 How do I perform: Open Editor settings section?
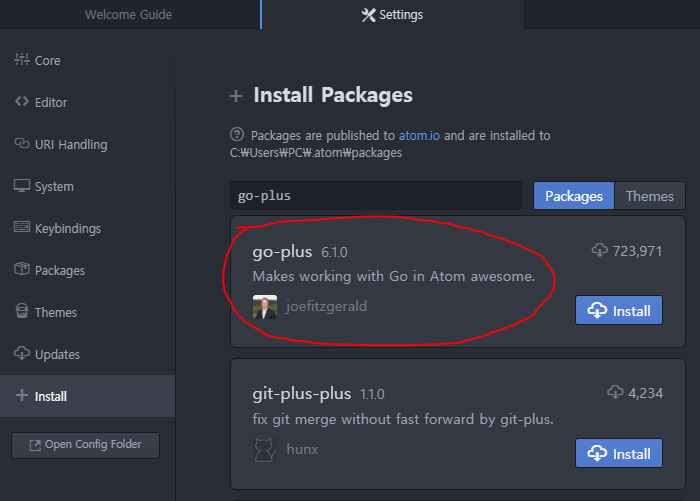[x=88, y=102]
